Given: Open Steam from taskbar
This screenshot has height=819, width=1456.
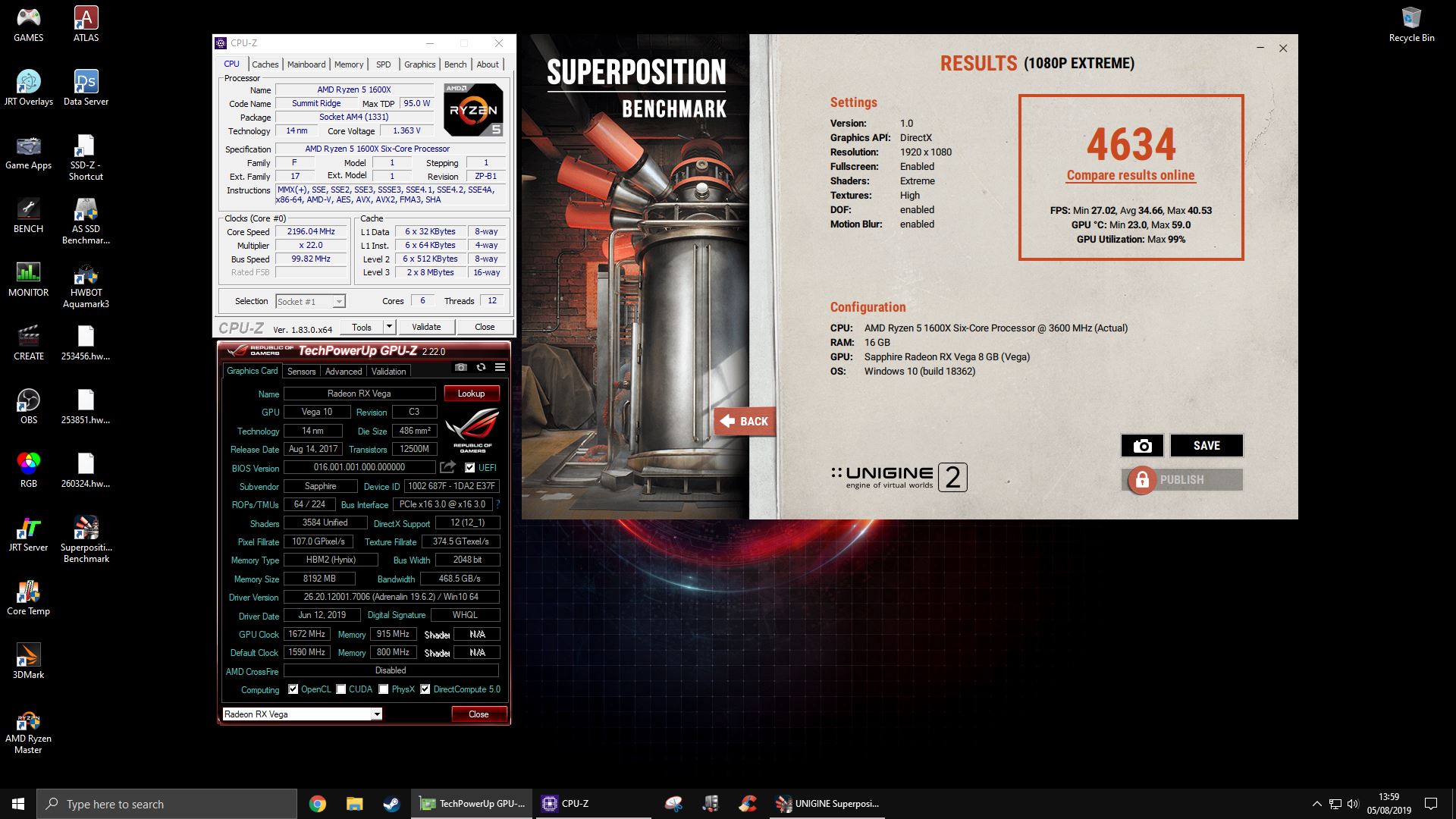Looking at the screenshot, I should click(x=392, y=804).
